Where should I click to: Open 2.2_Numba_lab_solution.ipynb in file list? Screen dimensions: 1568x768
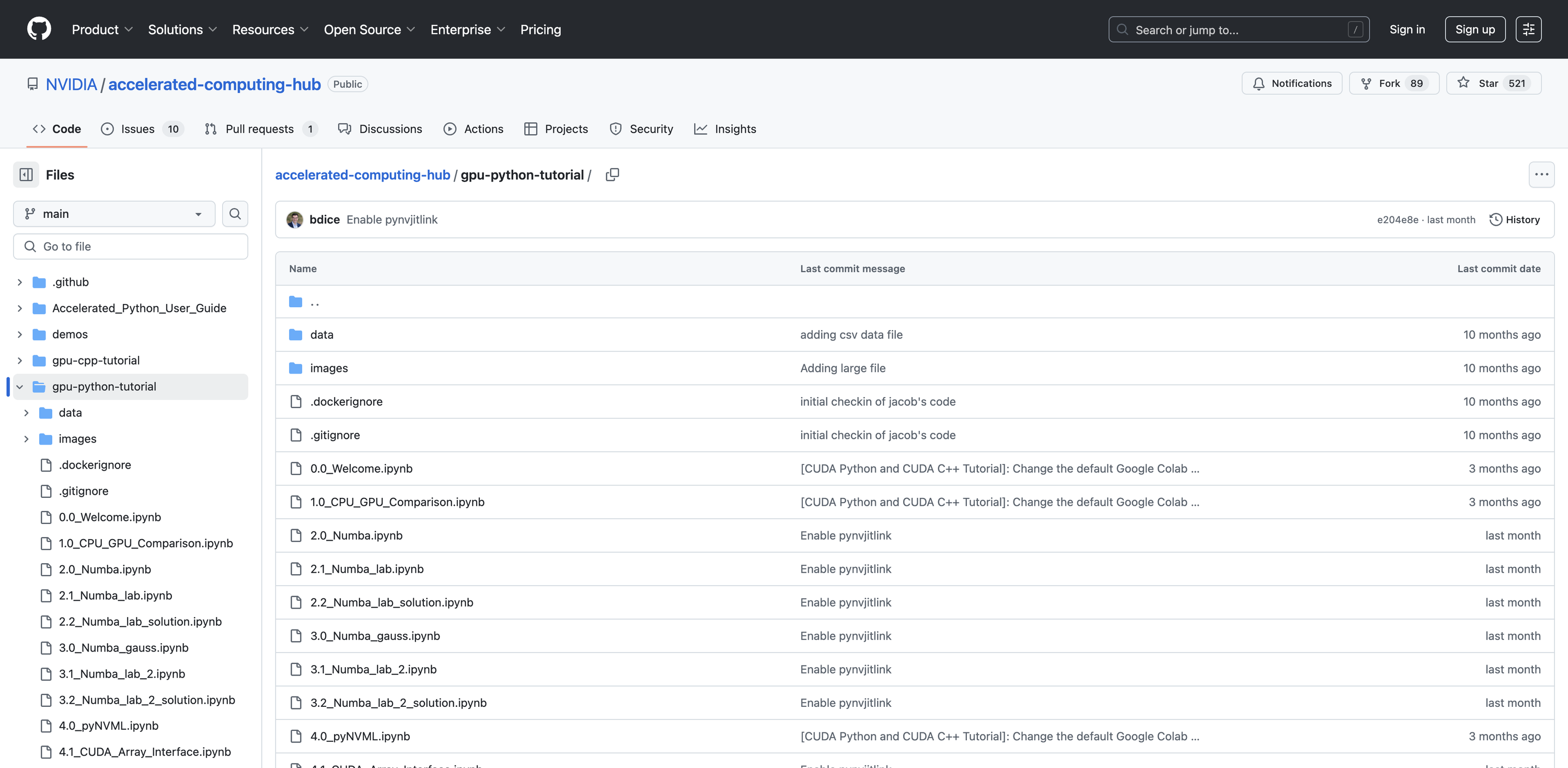392,602
